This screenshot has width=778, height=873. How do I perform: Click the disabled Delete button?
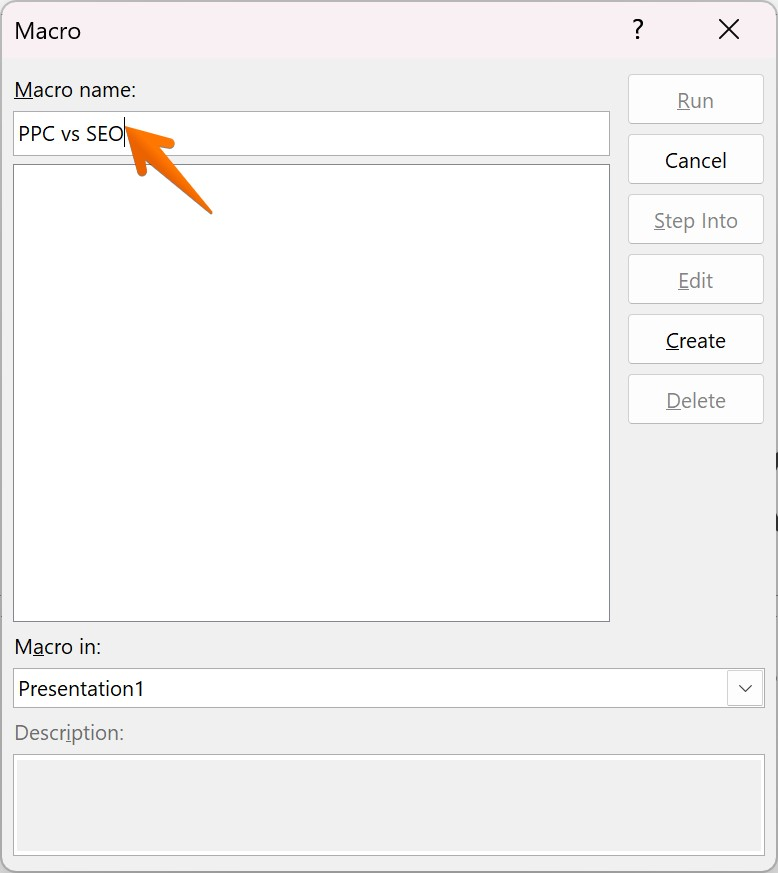(695, 400)
